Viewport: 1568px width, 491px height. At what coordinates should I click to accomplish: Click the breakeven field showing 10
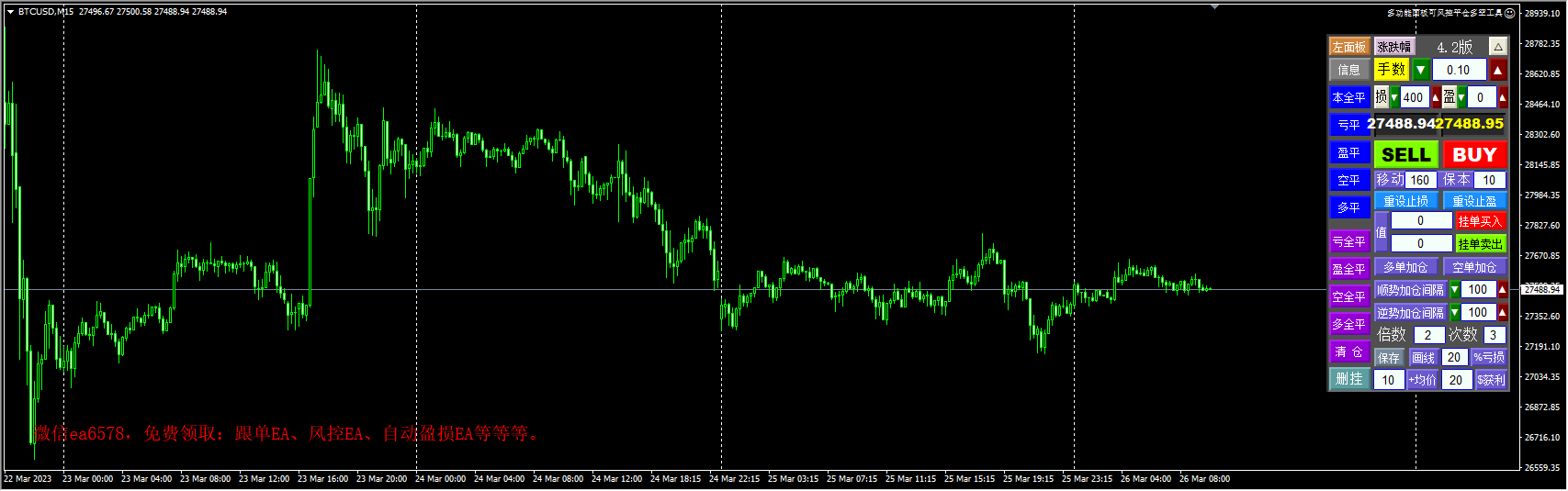[1489, 180]
